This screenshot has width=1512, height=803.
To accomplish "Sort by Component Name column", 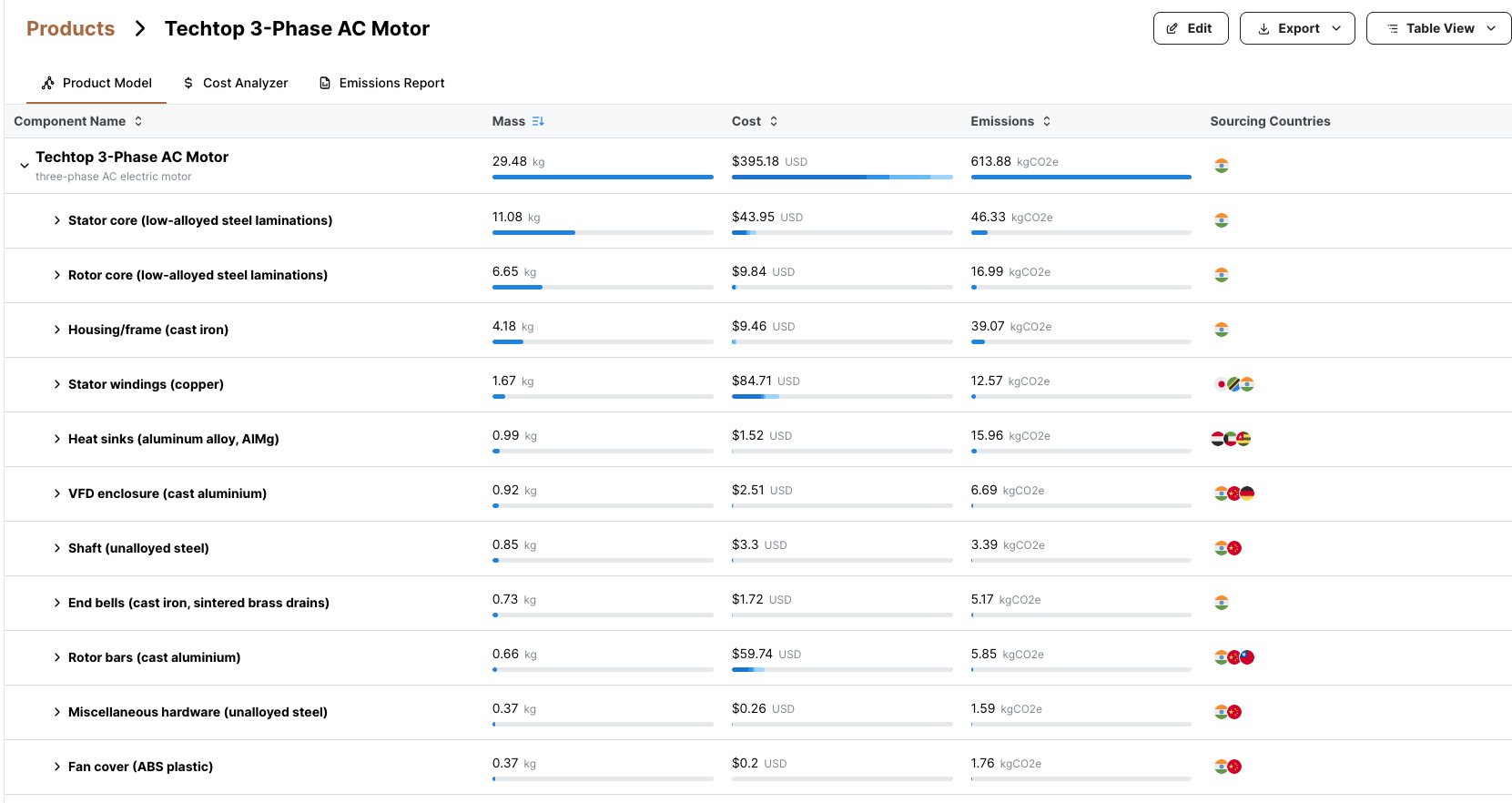I will pyautogui.click(x=78, y=121).
